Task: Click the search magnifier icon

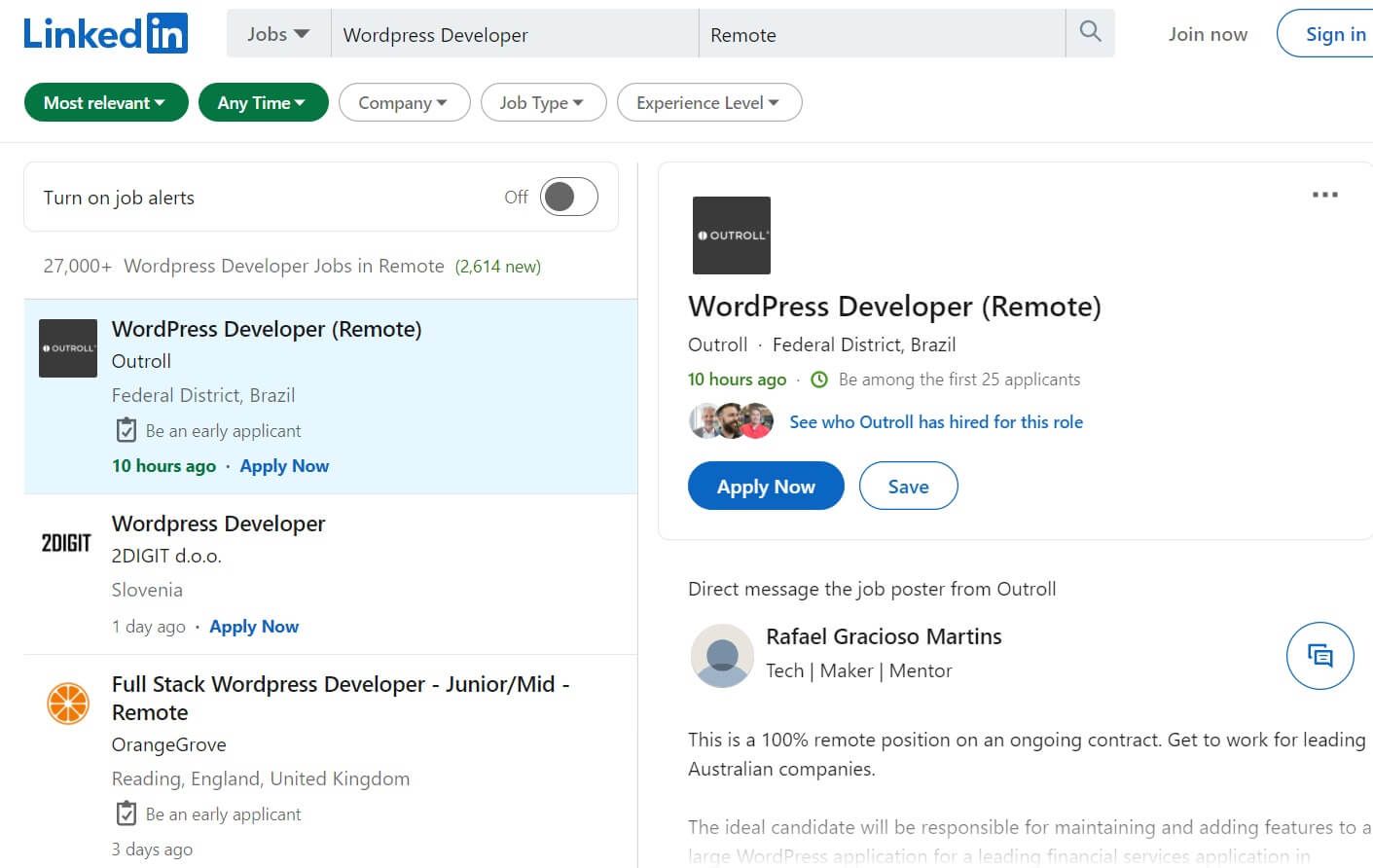Action: tap(1089, 32)
